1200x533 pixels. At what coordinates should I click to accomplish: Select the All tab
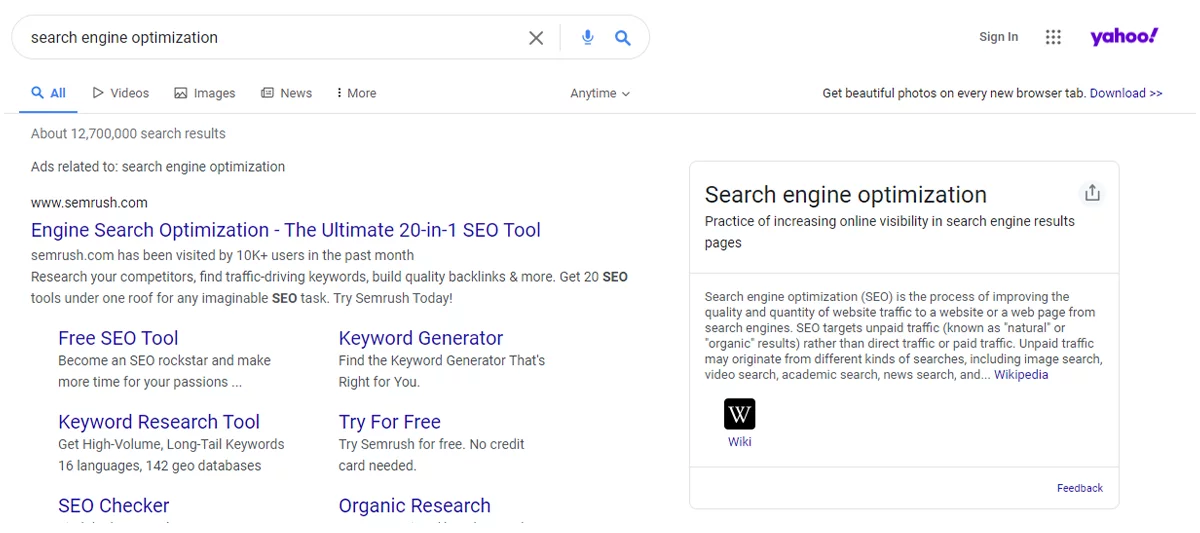coord(48,93)
